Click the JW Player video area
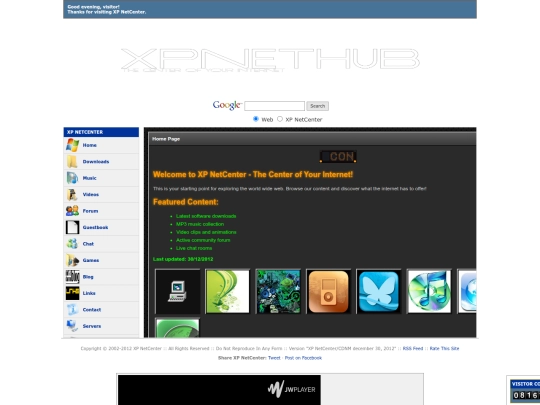This screenshot has width=540, height=405. pyautogui.click(x=219, y=390)
